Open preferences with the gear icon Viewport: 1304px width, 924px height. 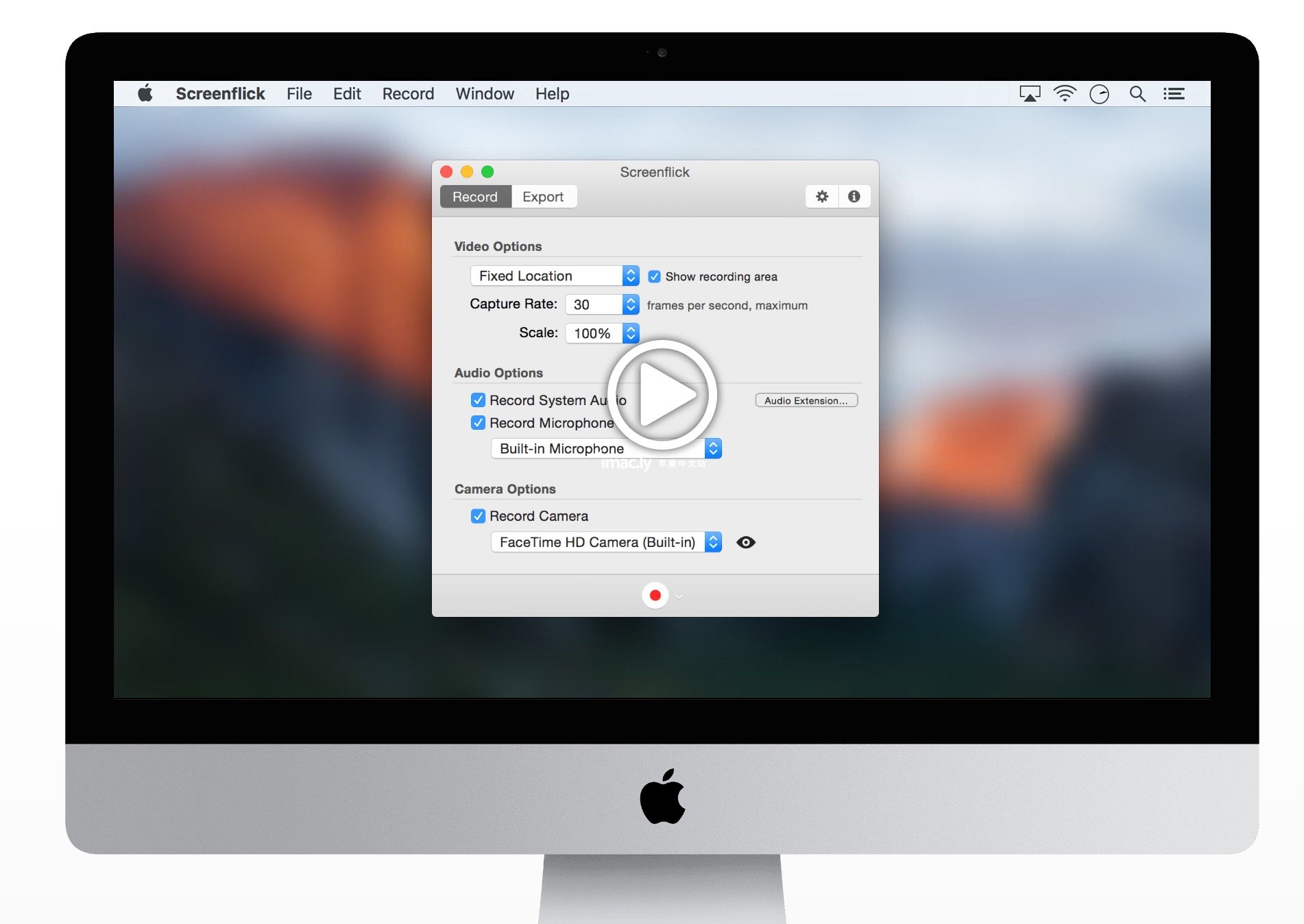coord(822,197)
